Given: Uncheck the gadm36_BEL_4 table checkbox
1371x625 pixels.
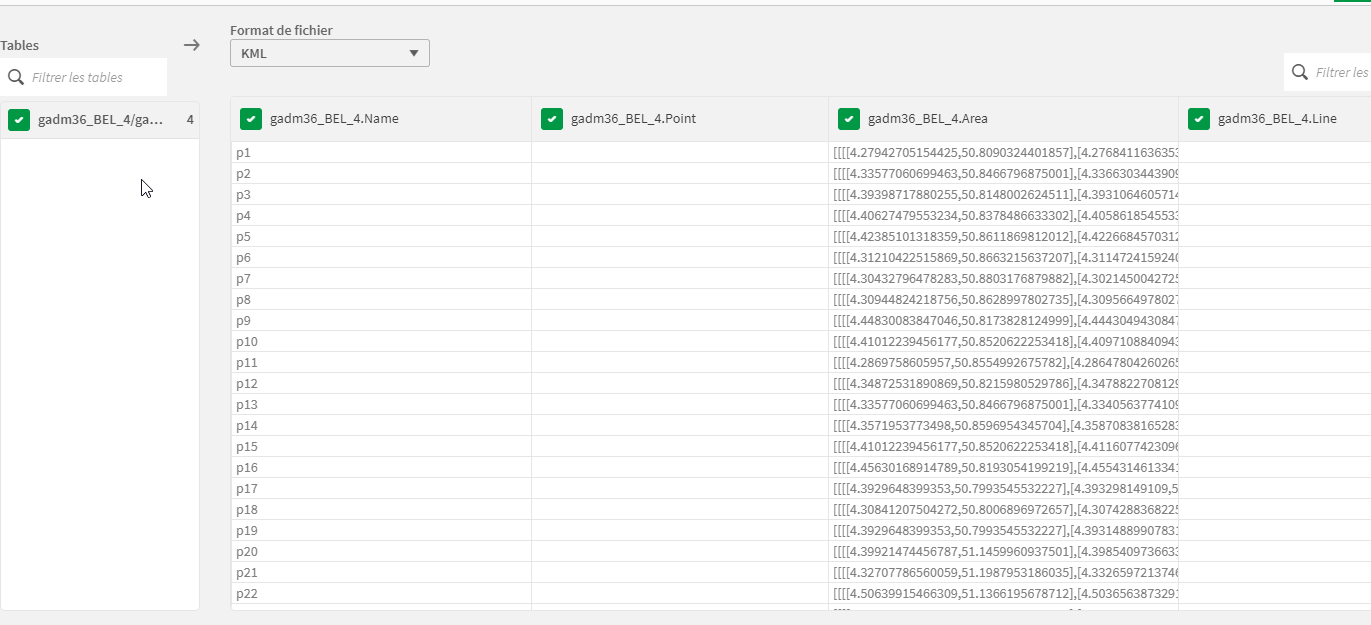Looking at the screenshot, I should coord(18,120).
